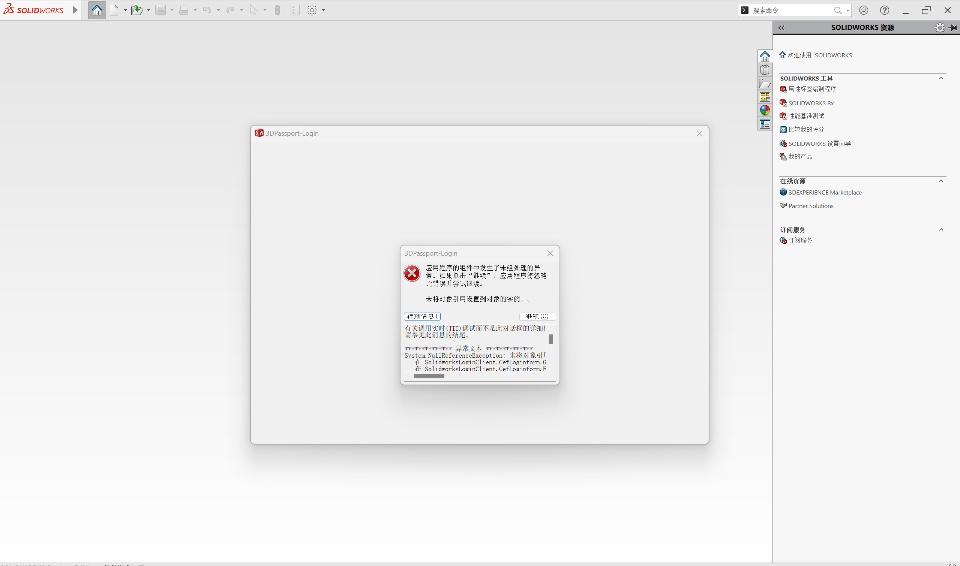Close the 3DPassport-Login error dialog
The width and height of the screenshot is (960, 566).
(550, 253)
